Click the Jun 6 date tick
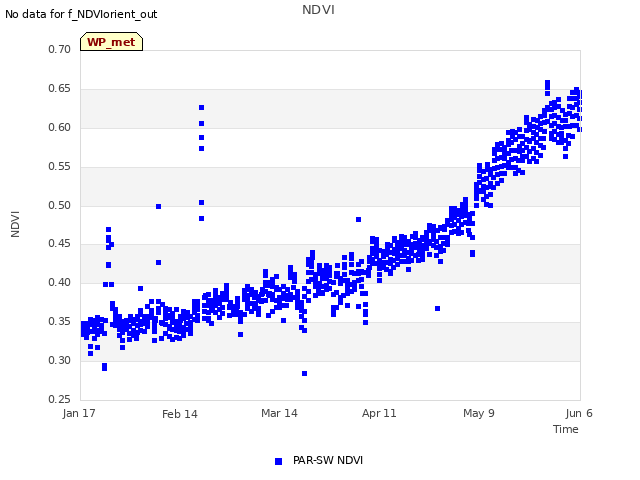 (579, 413)
